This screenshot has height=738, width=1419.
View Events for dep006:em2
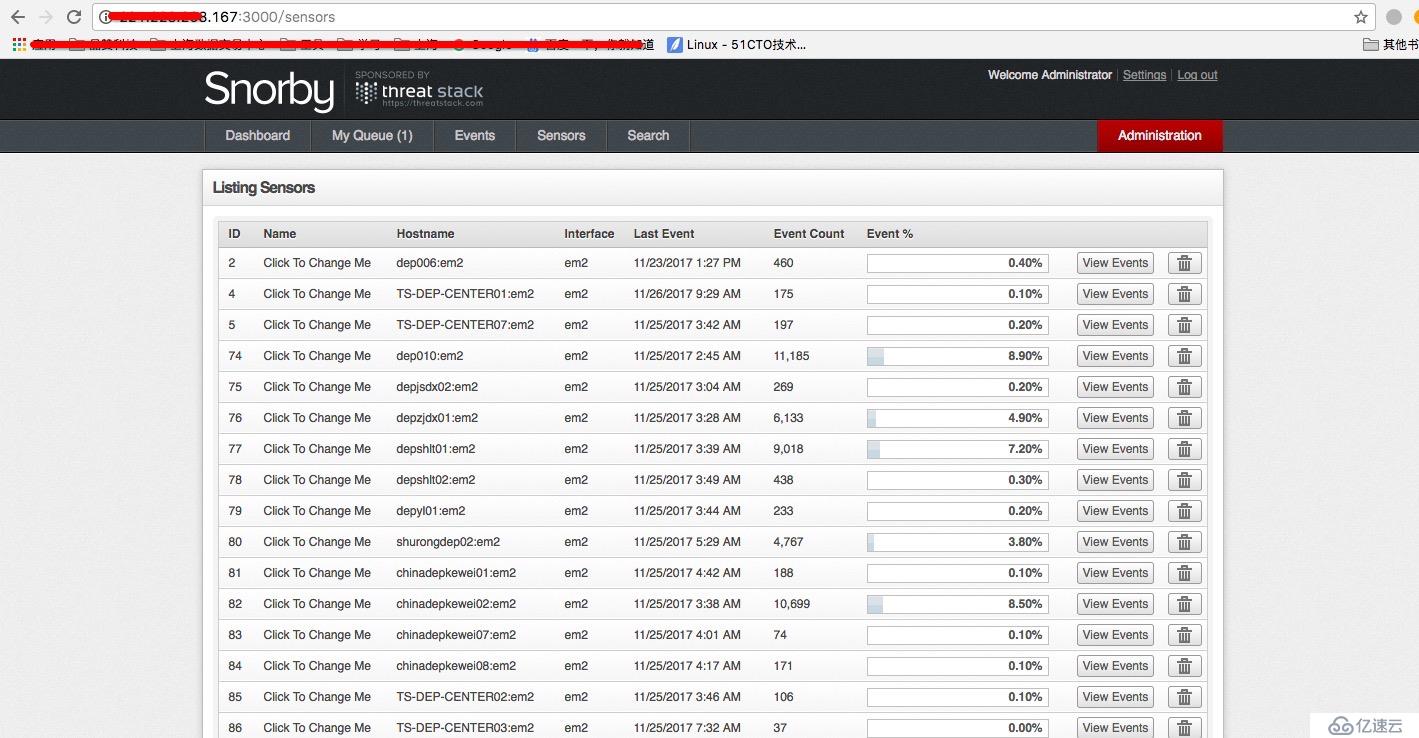coord(1115,263)
